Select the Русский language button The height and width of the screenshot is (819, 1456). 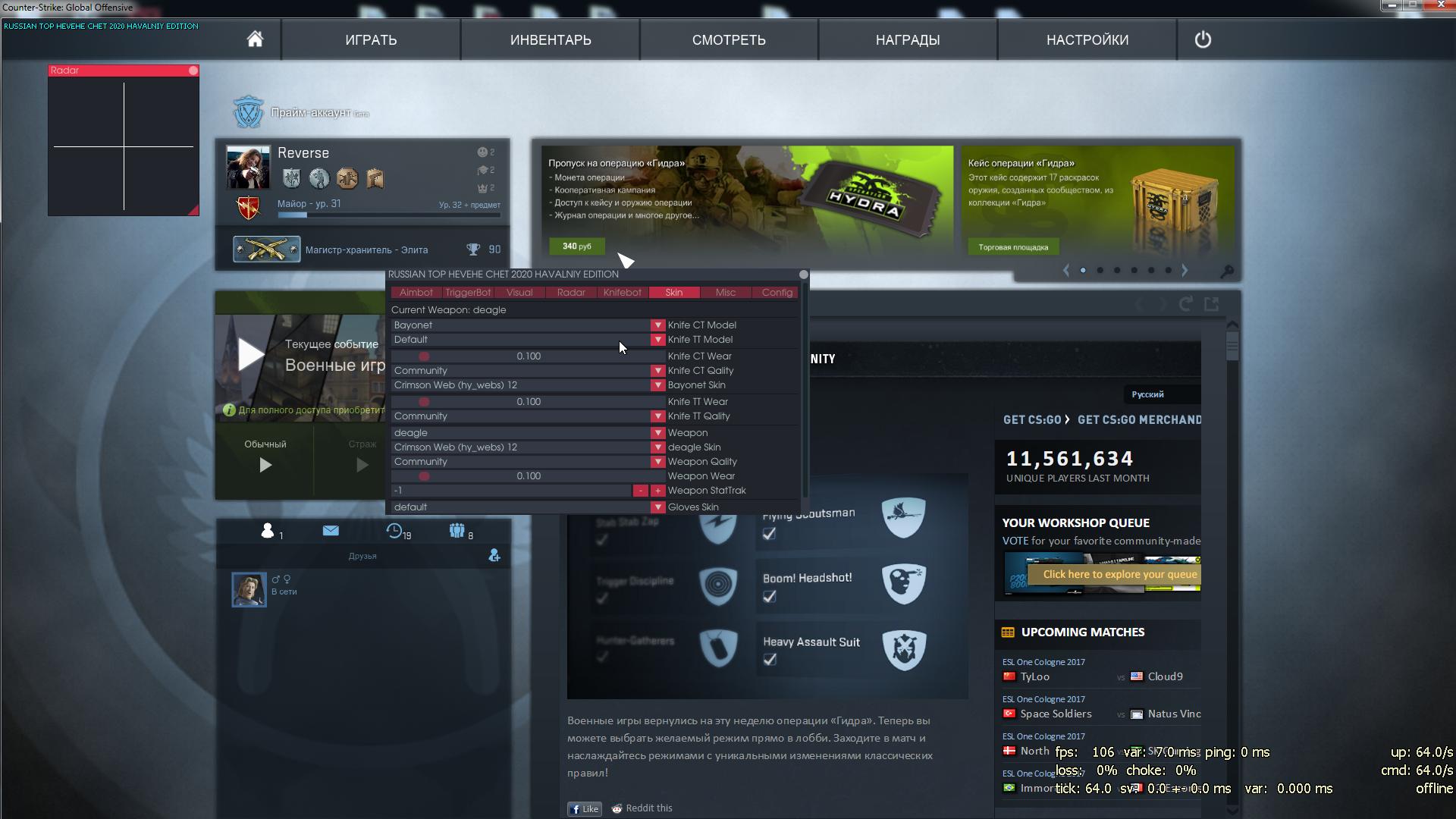[1161, 394]
